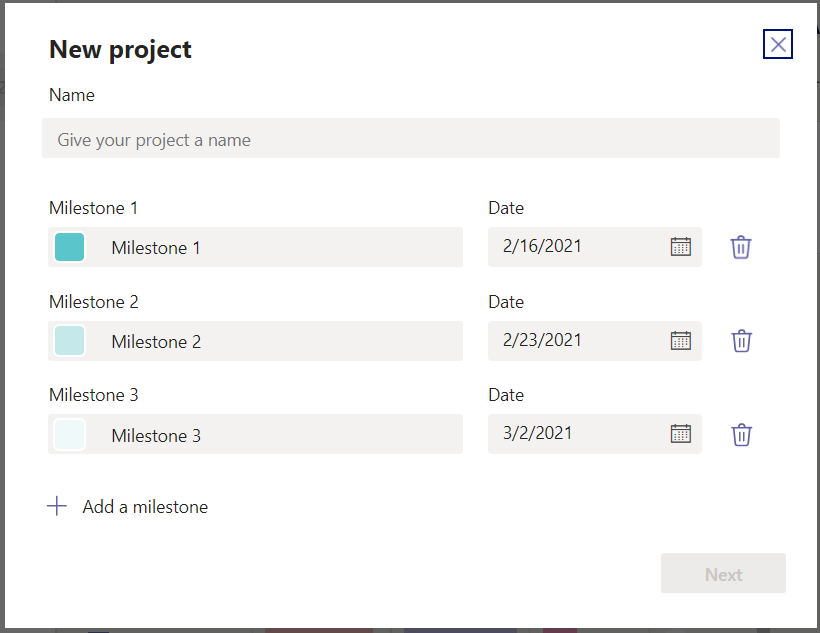Delete Milestone 1 with trash icon
Viewport: 820px width, 633px height.
[x=740, y=247]
